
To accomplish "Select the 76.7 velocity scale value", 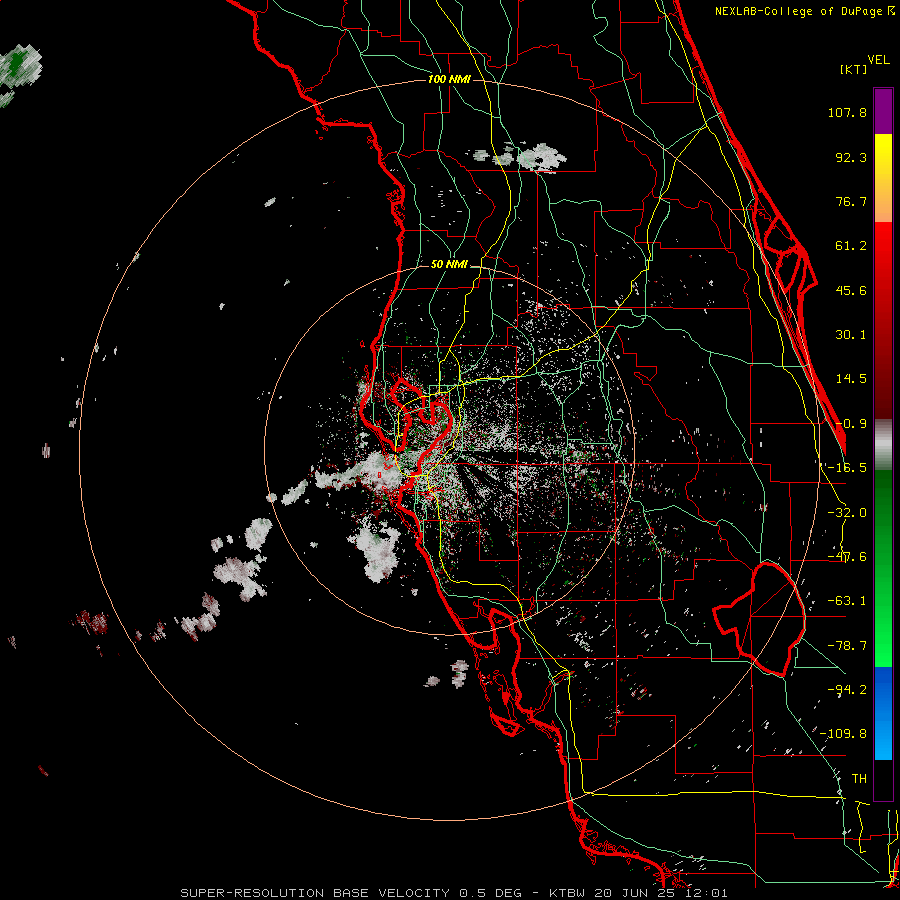I will click(x=851, y=201).
